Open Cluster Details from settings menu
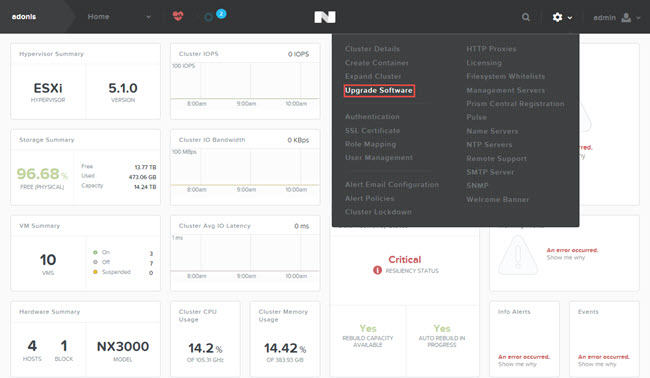The width and height of the screenshot is (650, 378). click(x=372, y=49)
